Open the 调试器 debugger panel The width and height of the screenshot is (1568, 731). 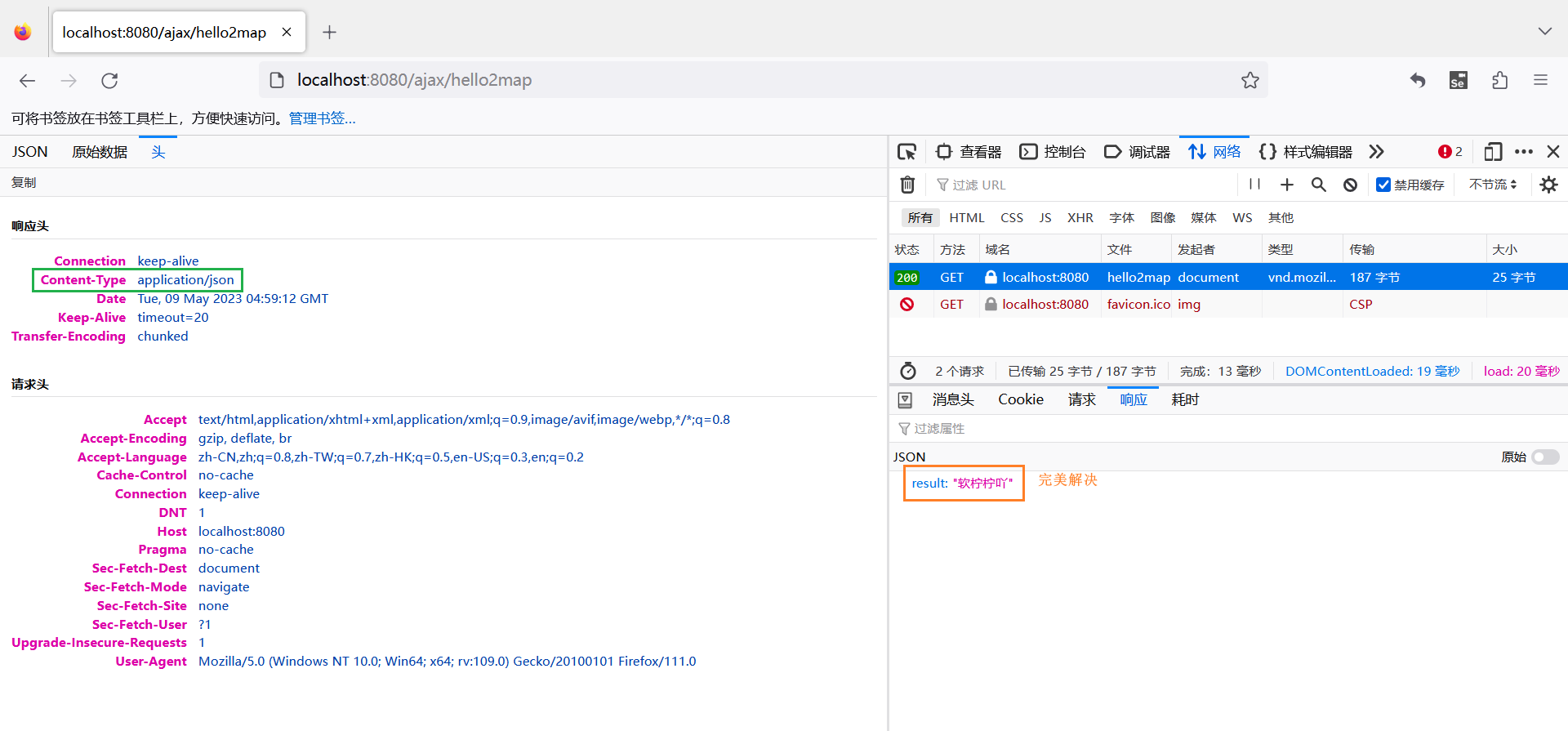coord(1137,152)
